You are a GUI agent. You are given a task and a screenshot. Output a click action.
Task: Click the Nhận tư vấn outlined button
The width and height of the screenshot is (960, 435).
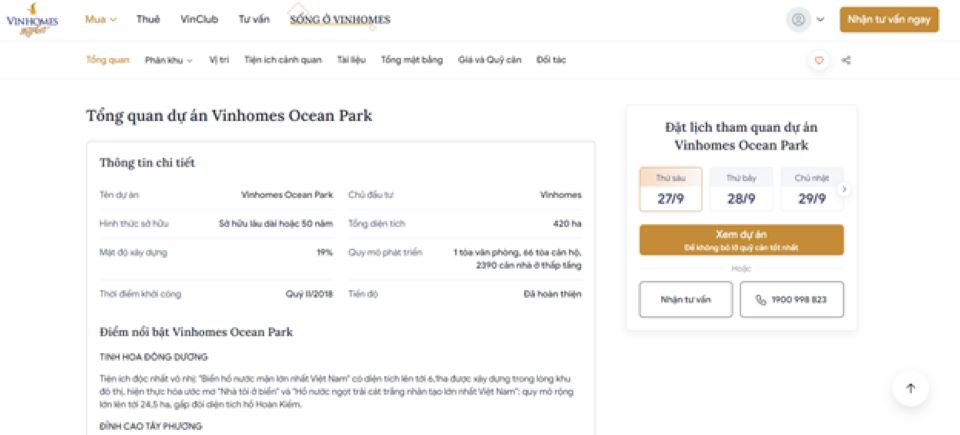click(685, 299)
